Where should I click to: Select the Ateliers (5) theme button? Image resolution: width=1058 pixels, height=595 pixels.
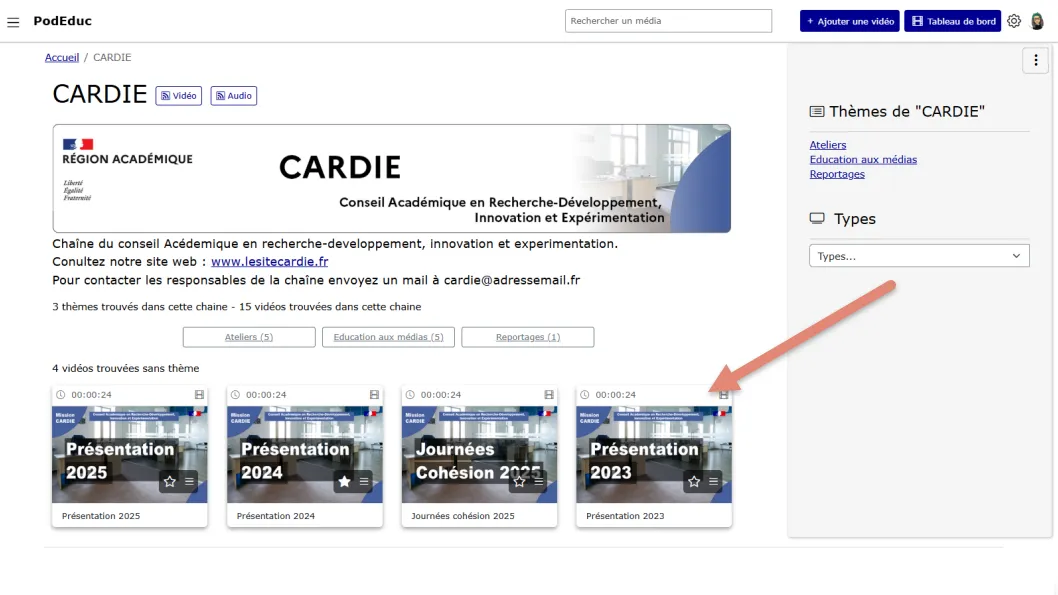249,337
